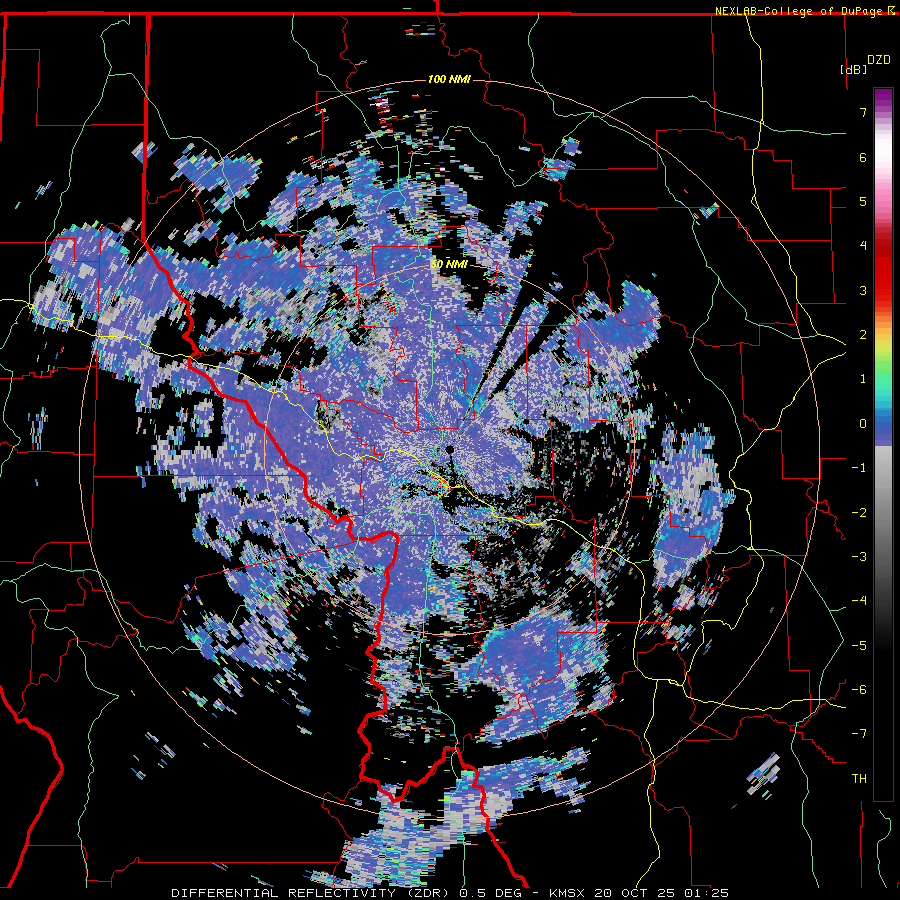Click the -7 value on the scale
Screen dimensions: 900x900
click(x=859, y=734)
